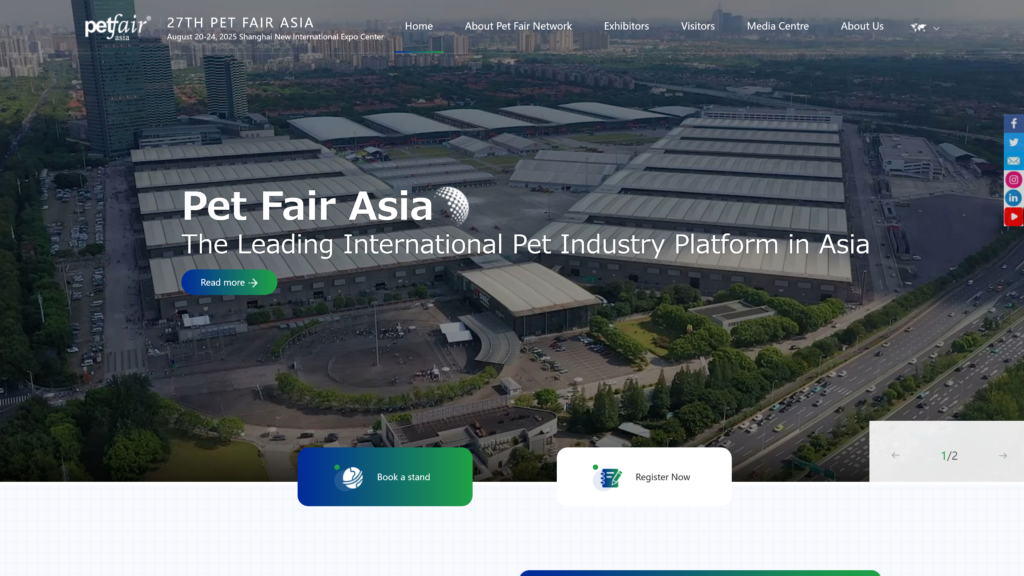
Task: Click the Read more button
Action: point(229,282)
